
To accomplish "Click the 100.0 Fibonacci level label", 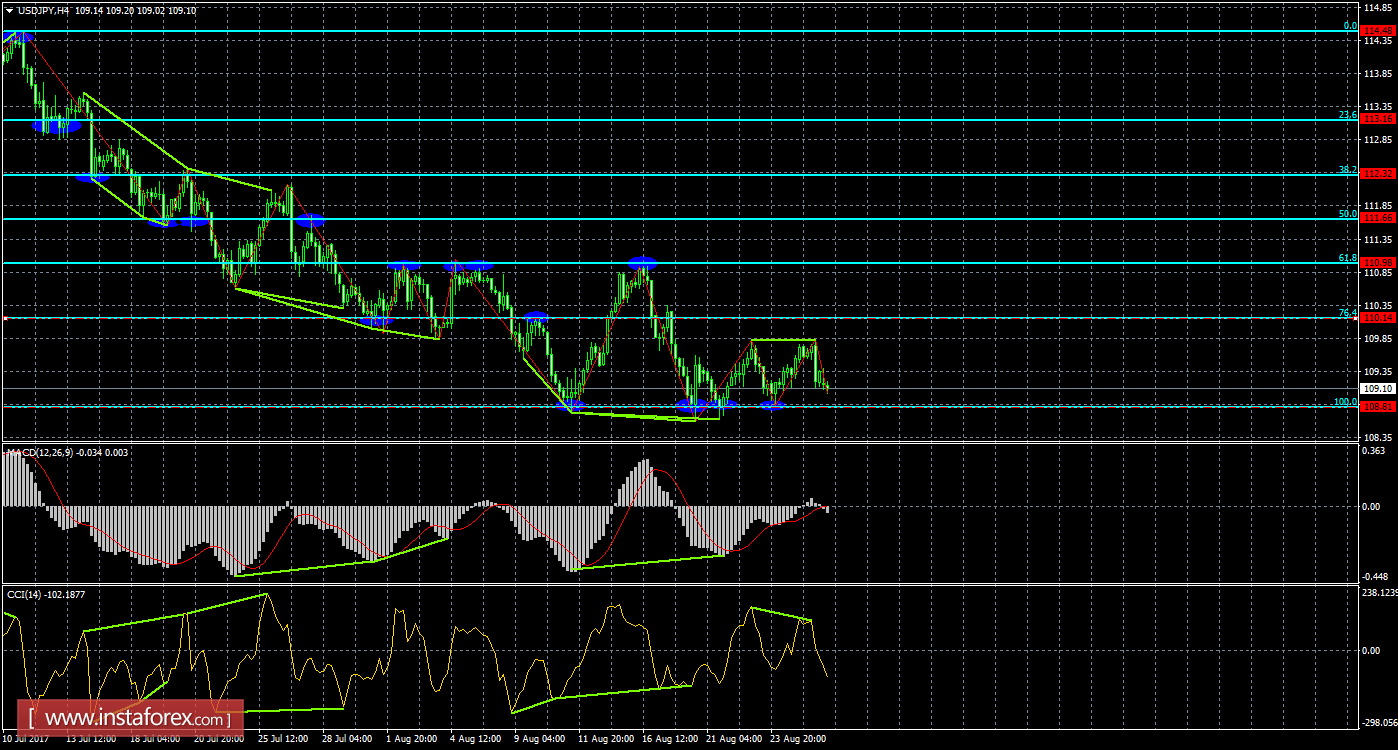I will tap(1344, 402).
